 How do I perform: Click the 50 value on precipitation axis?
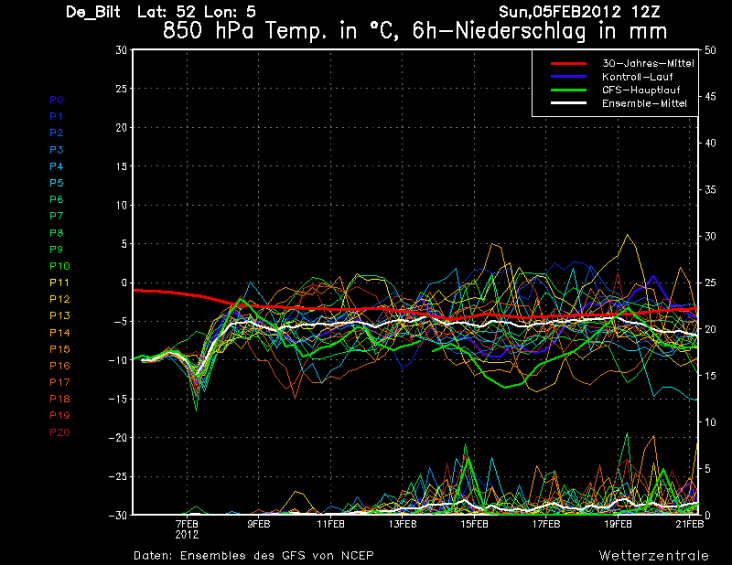coord(711,50)
